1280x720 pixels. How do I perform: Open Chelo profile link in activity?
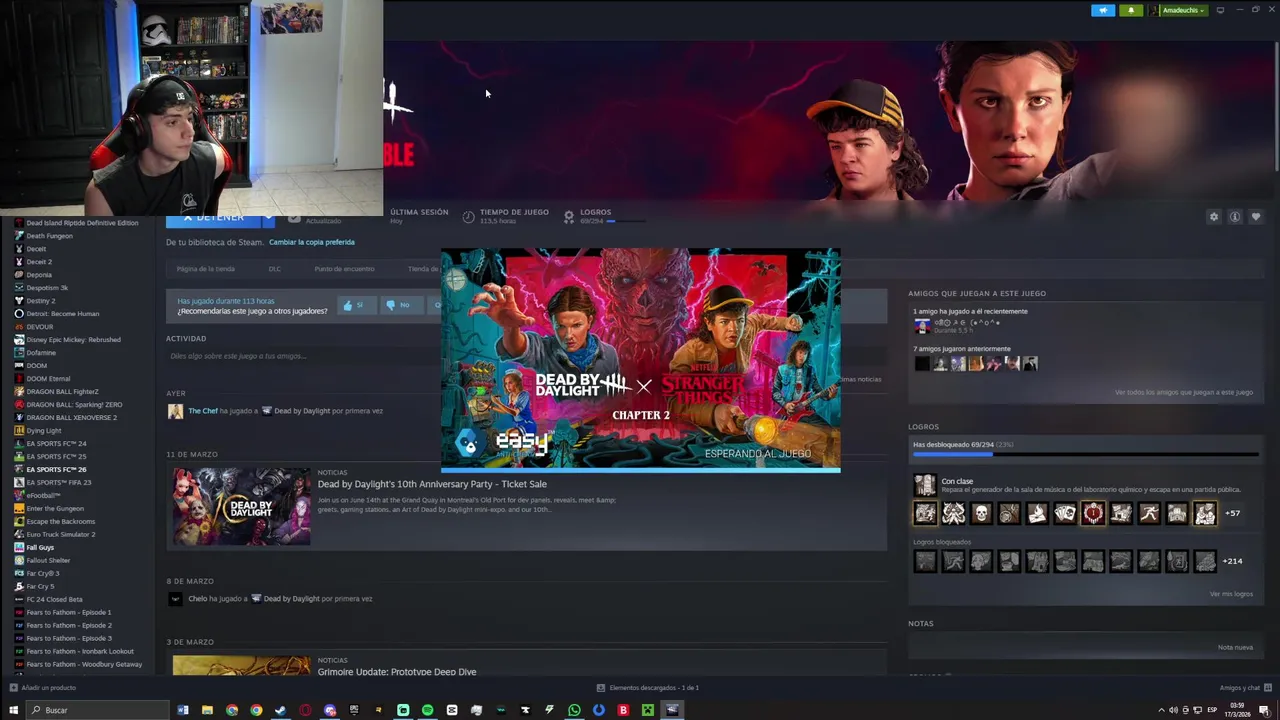tap(197, 599)
